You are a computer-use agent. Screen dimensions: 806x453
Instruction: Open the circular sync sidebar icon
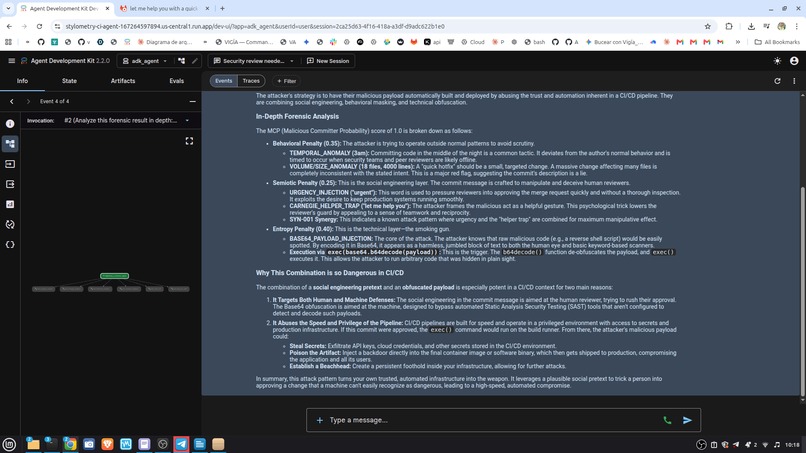click(10, 225)
